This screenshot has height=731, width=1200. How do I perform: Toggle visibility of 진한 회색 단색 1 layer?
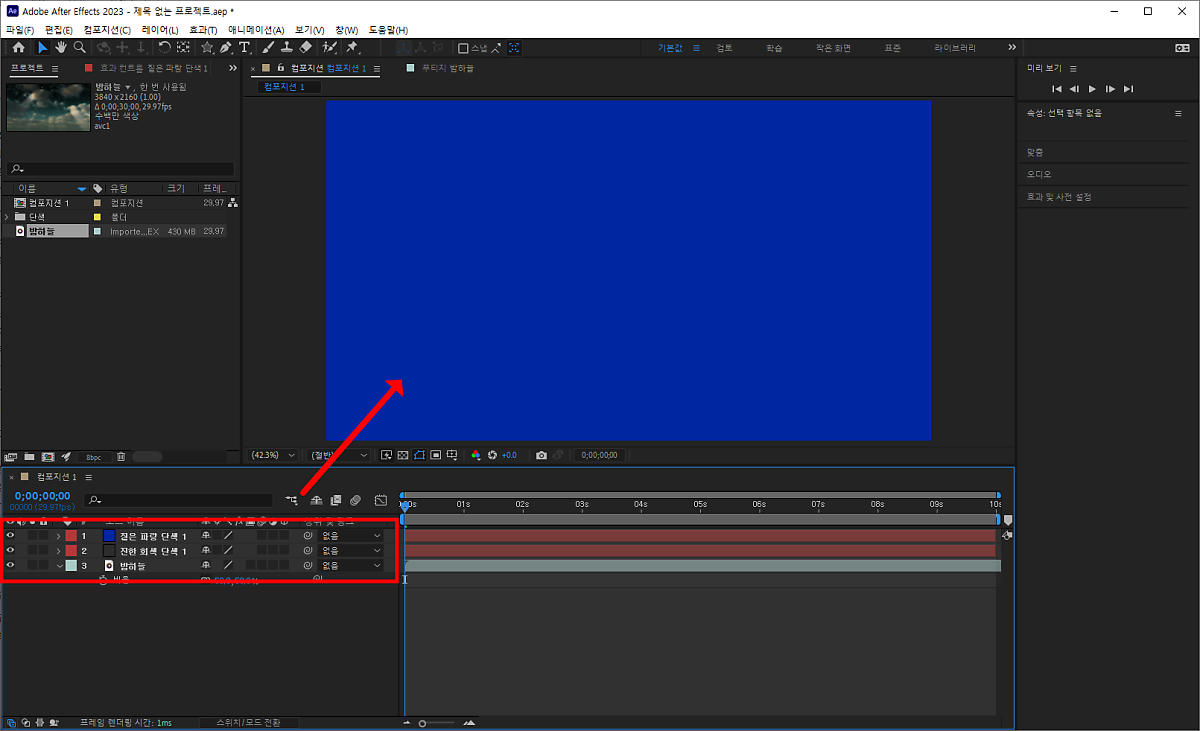click(x=11, y=551)
